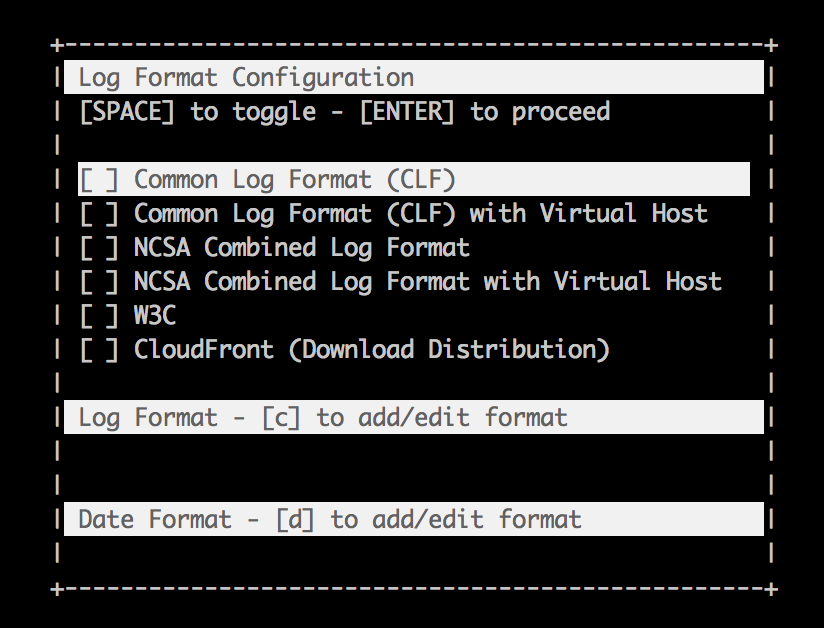Image resolution: width=824 pixels, height=628 pixels.
Task: Click the empty line below Log Format header
Action: [413, 451]
